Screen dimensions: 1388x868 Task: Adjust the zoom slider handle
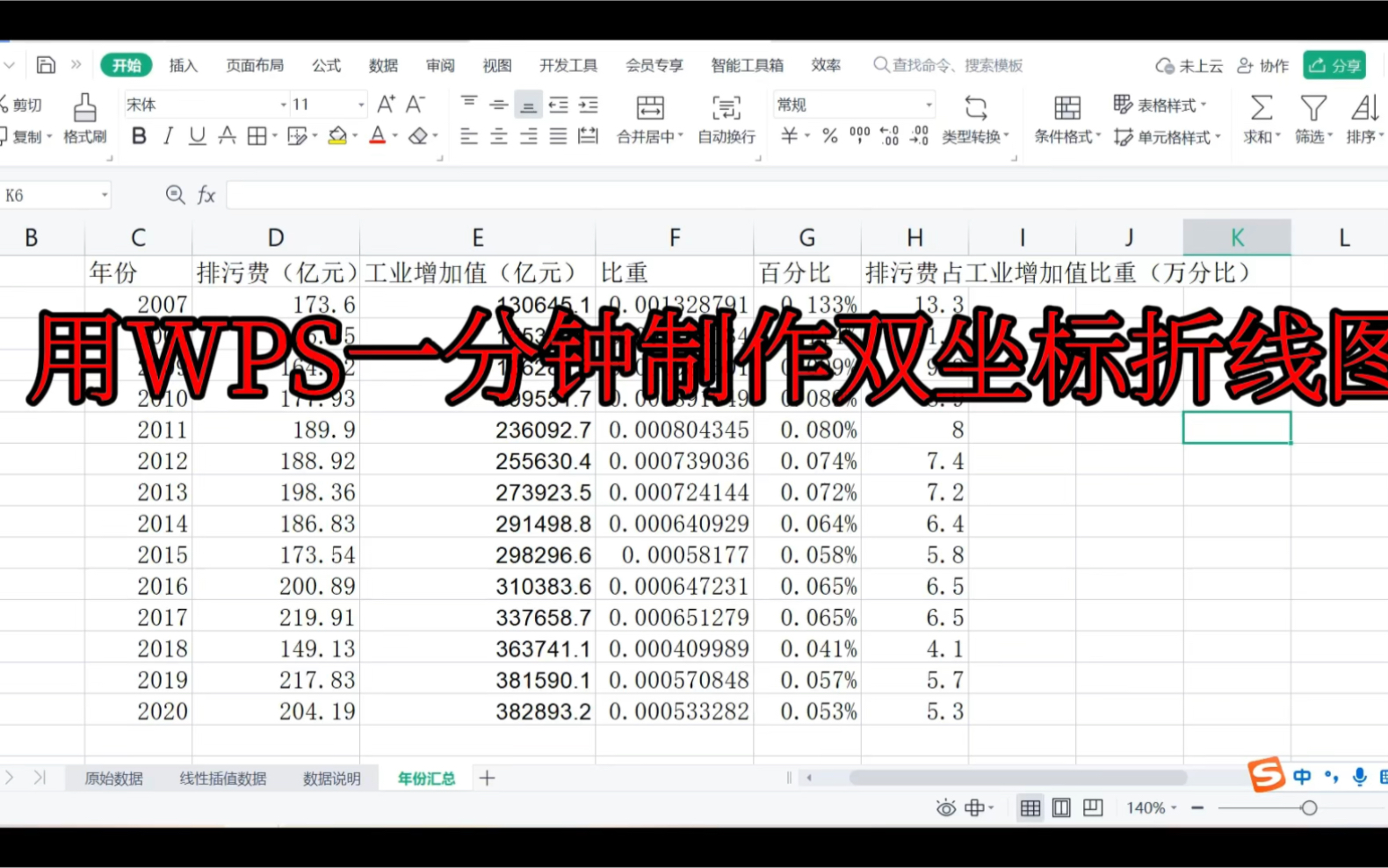click(1309, 807)
